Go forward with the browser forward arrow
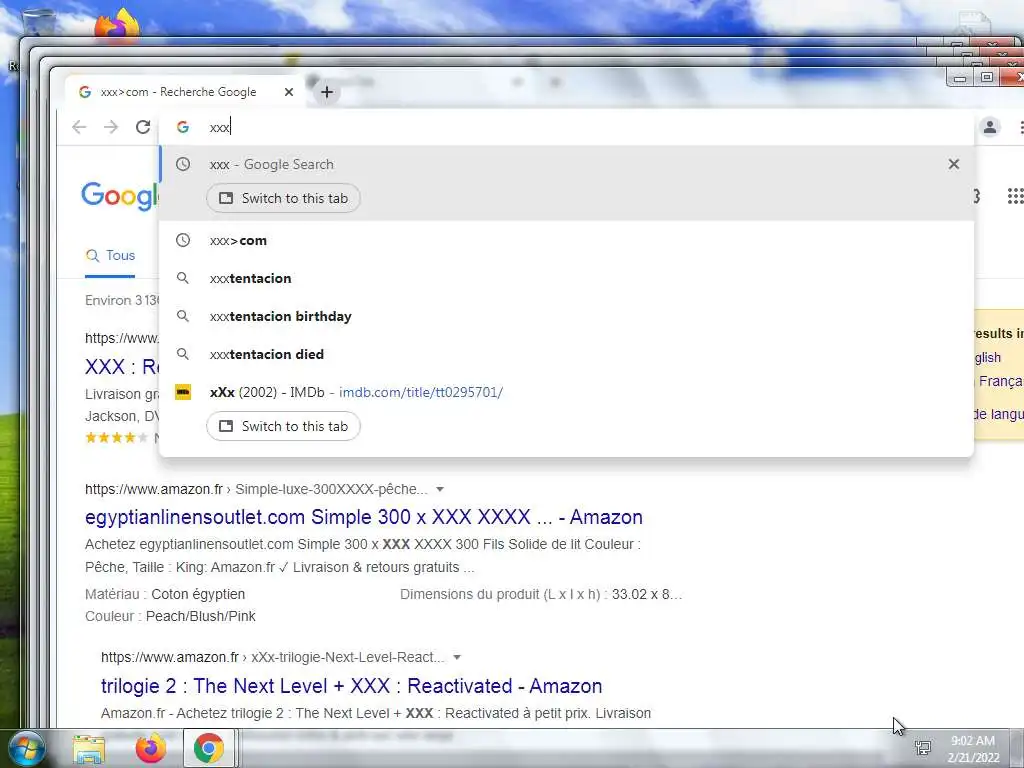Image resolution: width=1024 pixels, height=768 pixels. coord(111,127)
